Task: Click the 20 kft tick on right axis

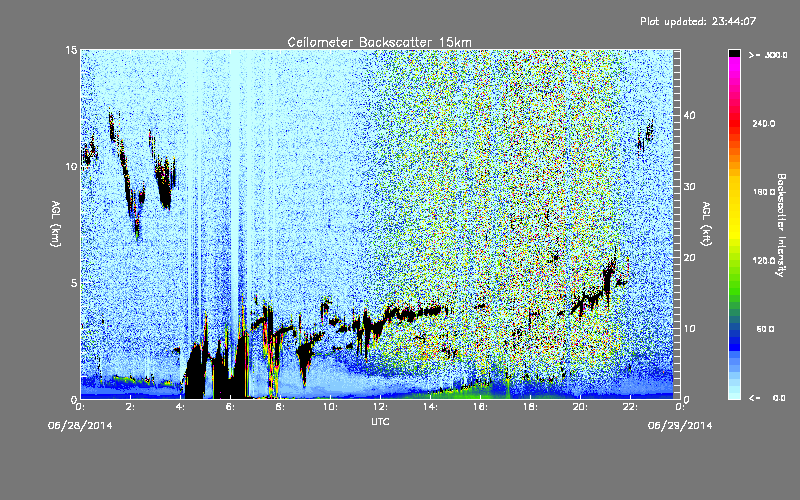Action: (689, 257)
